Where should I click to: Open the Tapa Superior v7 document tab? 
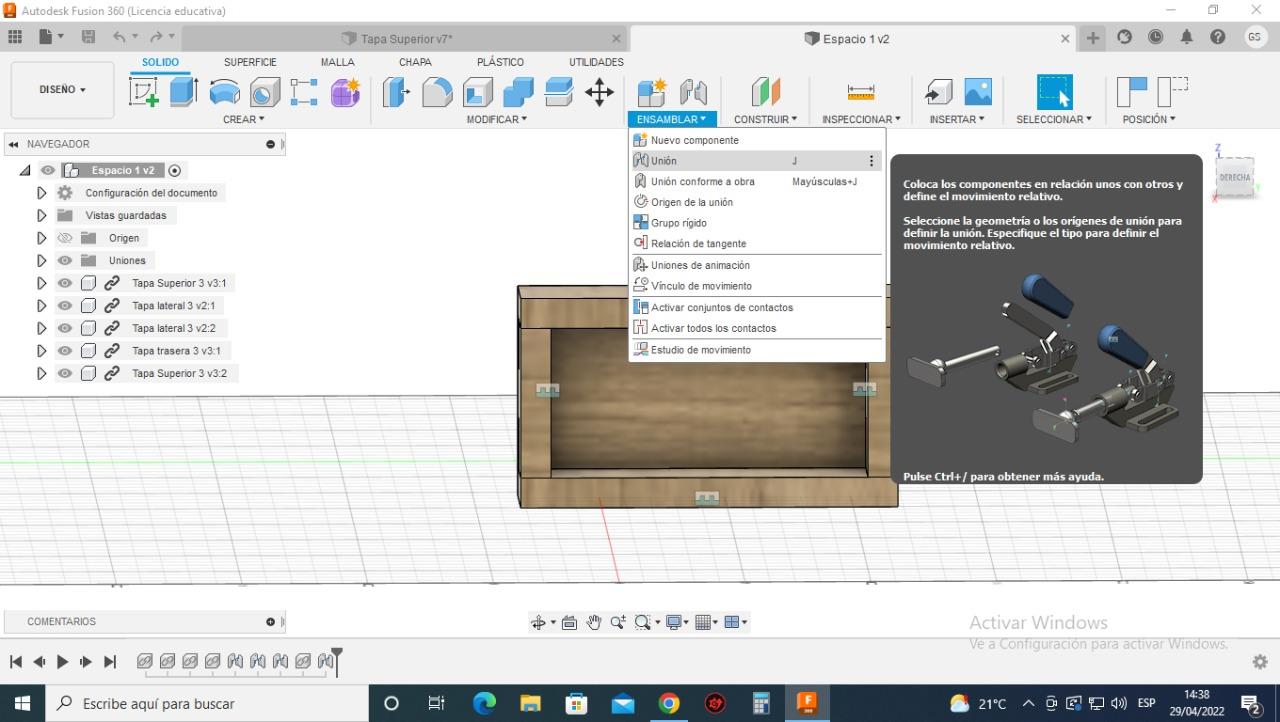coord(406,39)
